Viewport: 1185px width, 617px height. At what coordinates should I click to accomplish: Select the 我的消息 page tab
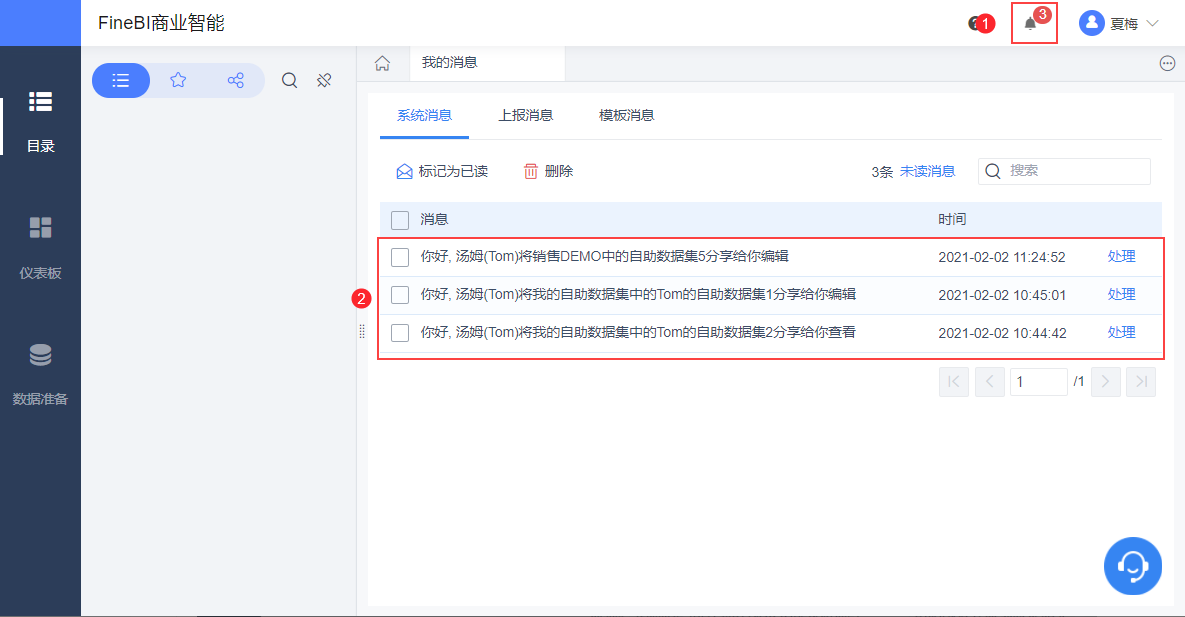(x=487, y=63)
